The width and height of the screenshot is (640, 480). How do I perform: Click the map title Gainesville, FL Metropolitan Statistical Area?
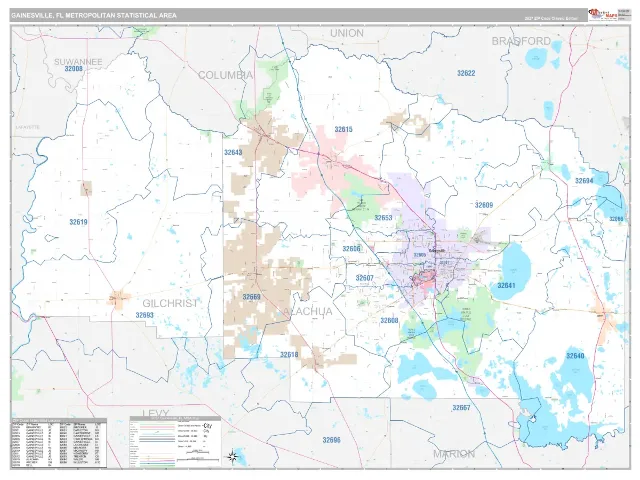pos(94,16)
